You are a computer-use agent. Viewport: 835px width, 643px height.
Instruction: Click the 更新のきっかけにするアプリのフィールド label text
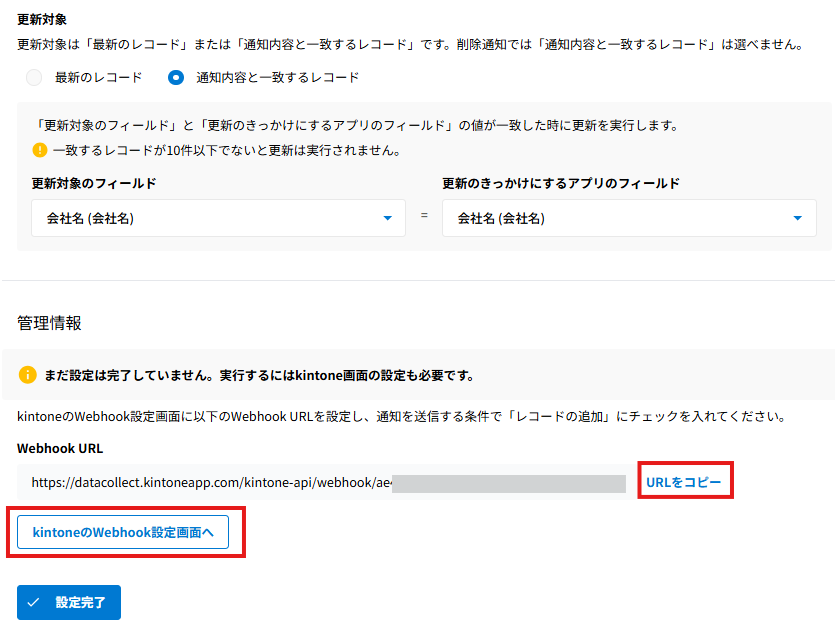[x=560, y=184]
